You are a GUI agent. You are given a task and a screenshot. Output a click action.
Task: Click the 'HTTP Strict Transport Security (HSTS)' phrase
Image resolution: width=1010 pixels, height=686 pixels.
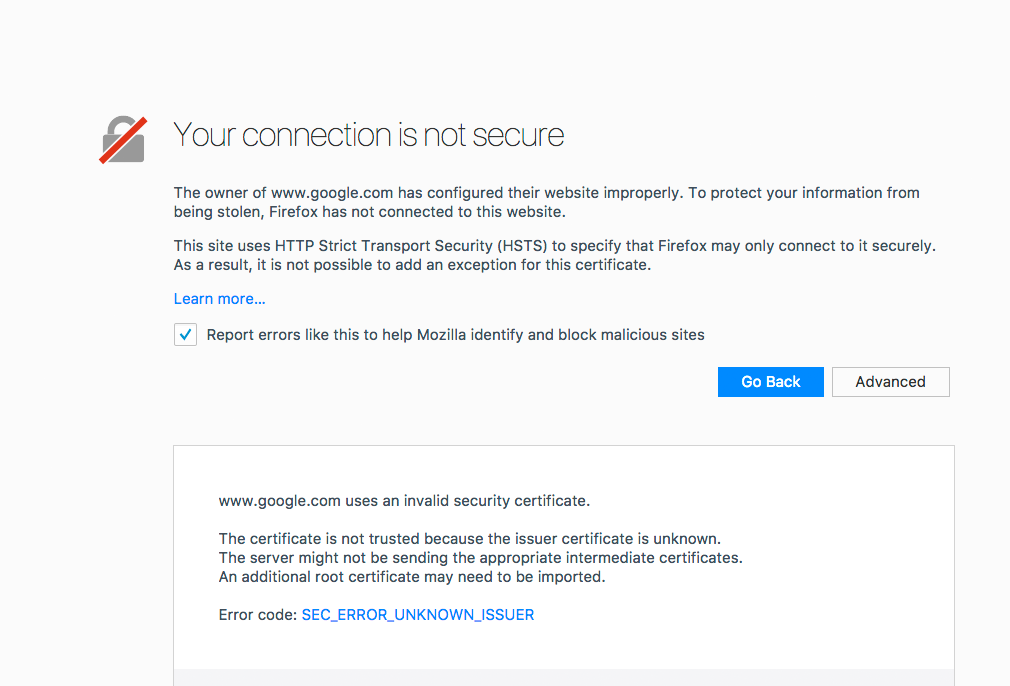point(411,246)
